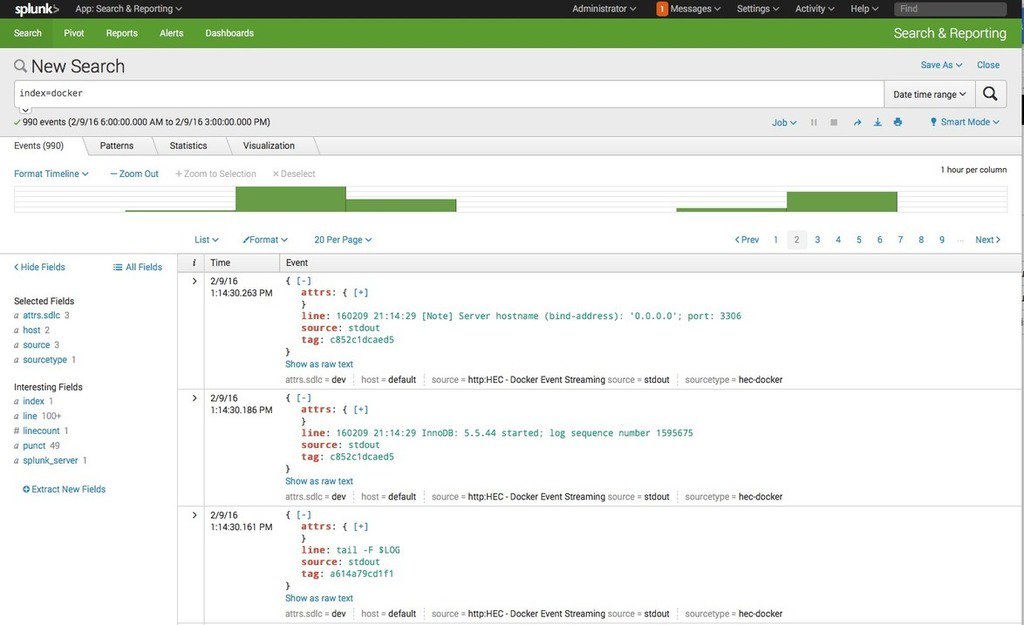The image size is (1024, 625).
Task: Pause the running search job
Action: coord(814,122)
